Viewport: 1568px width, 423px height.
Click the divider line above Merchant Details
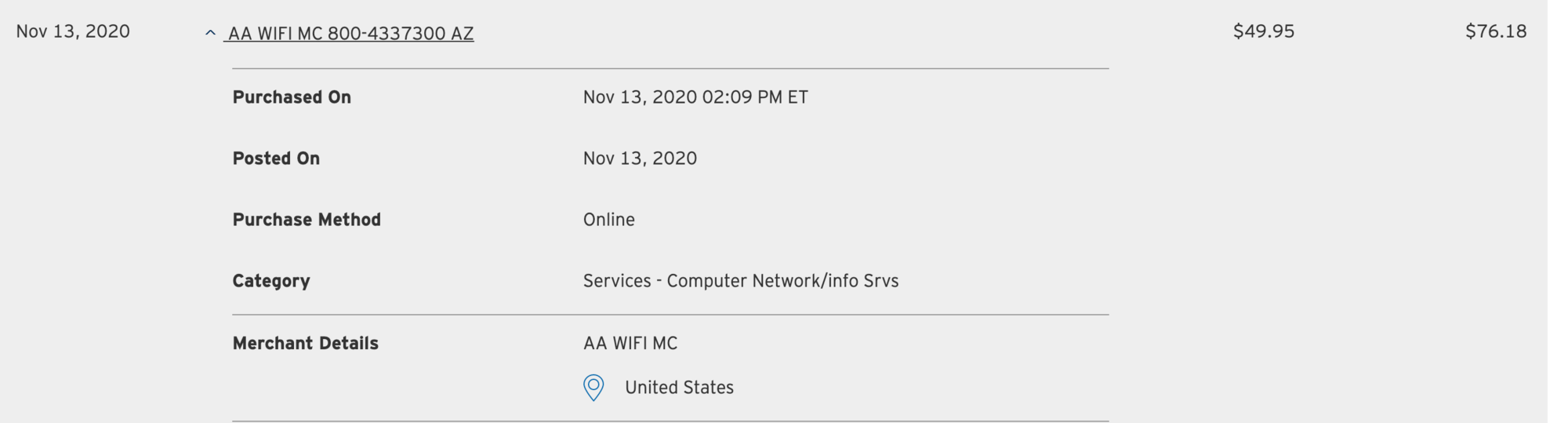[670, 315]
